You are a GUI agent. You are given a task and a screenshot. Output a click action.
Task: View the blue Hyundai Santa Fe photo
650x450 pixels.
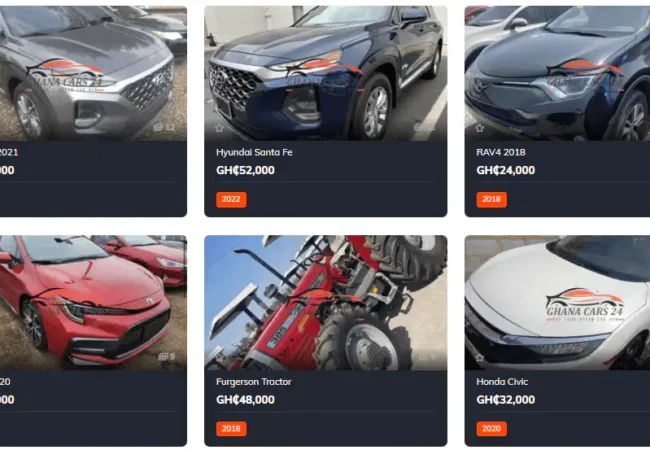pyautogui.click(x=326, y=73)
